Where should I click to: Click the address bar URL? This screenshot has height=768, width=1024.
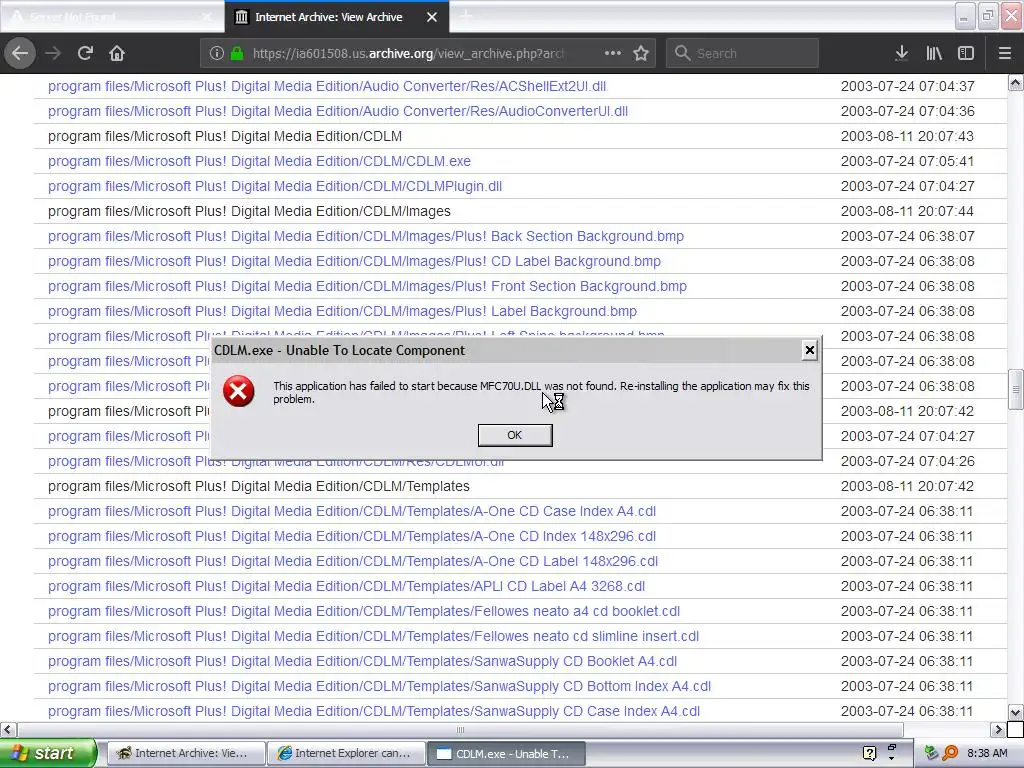[408, 53]
